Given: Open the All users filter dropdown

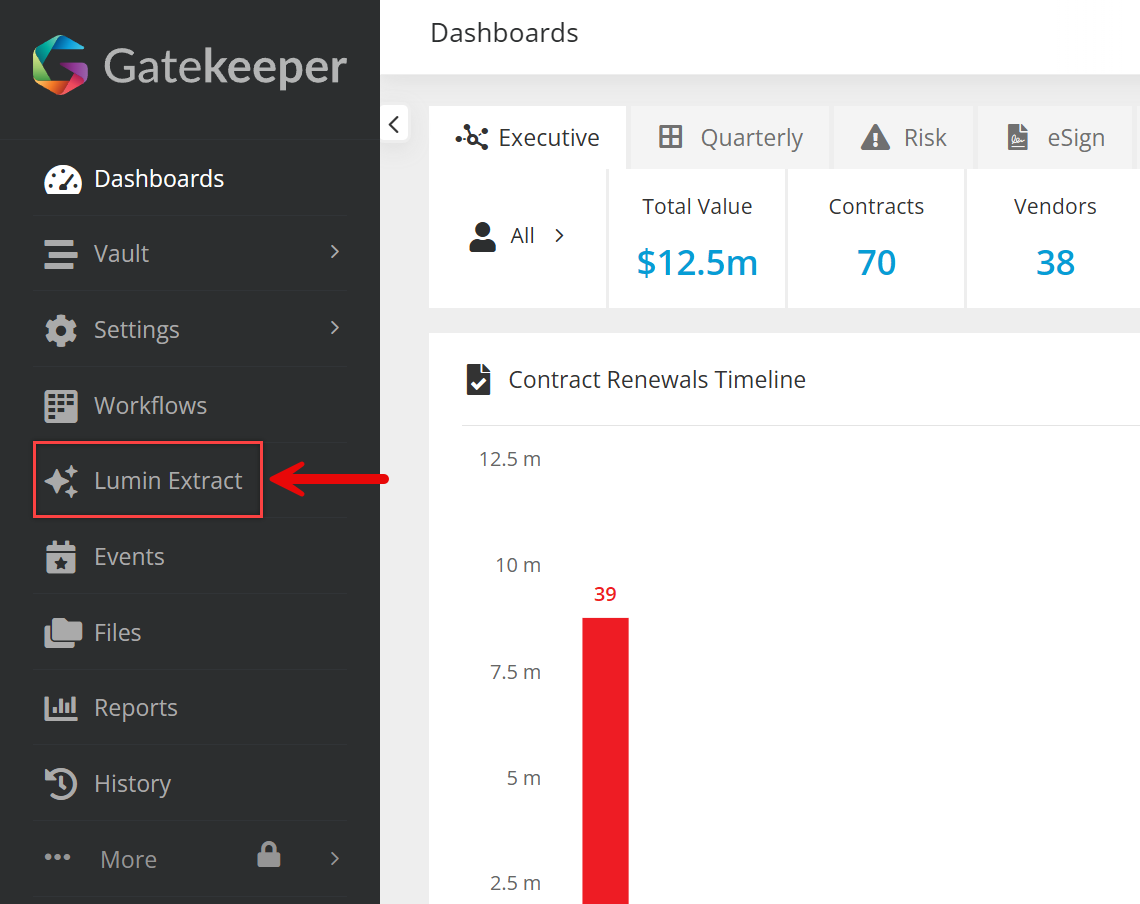Looking at the screenshot, I should (518, 236).
